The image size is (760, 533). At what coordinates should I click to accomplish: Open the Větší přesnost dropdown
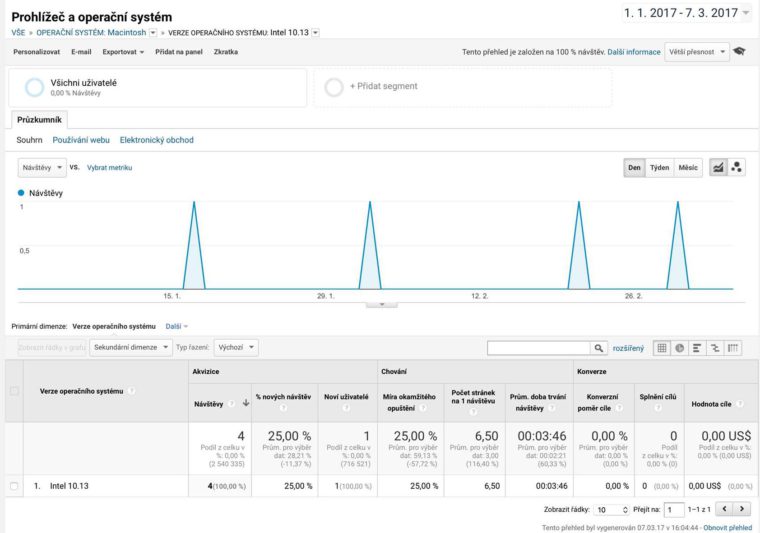click(x=697, y=52)
